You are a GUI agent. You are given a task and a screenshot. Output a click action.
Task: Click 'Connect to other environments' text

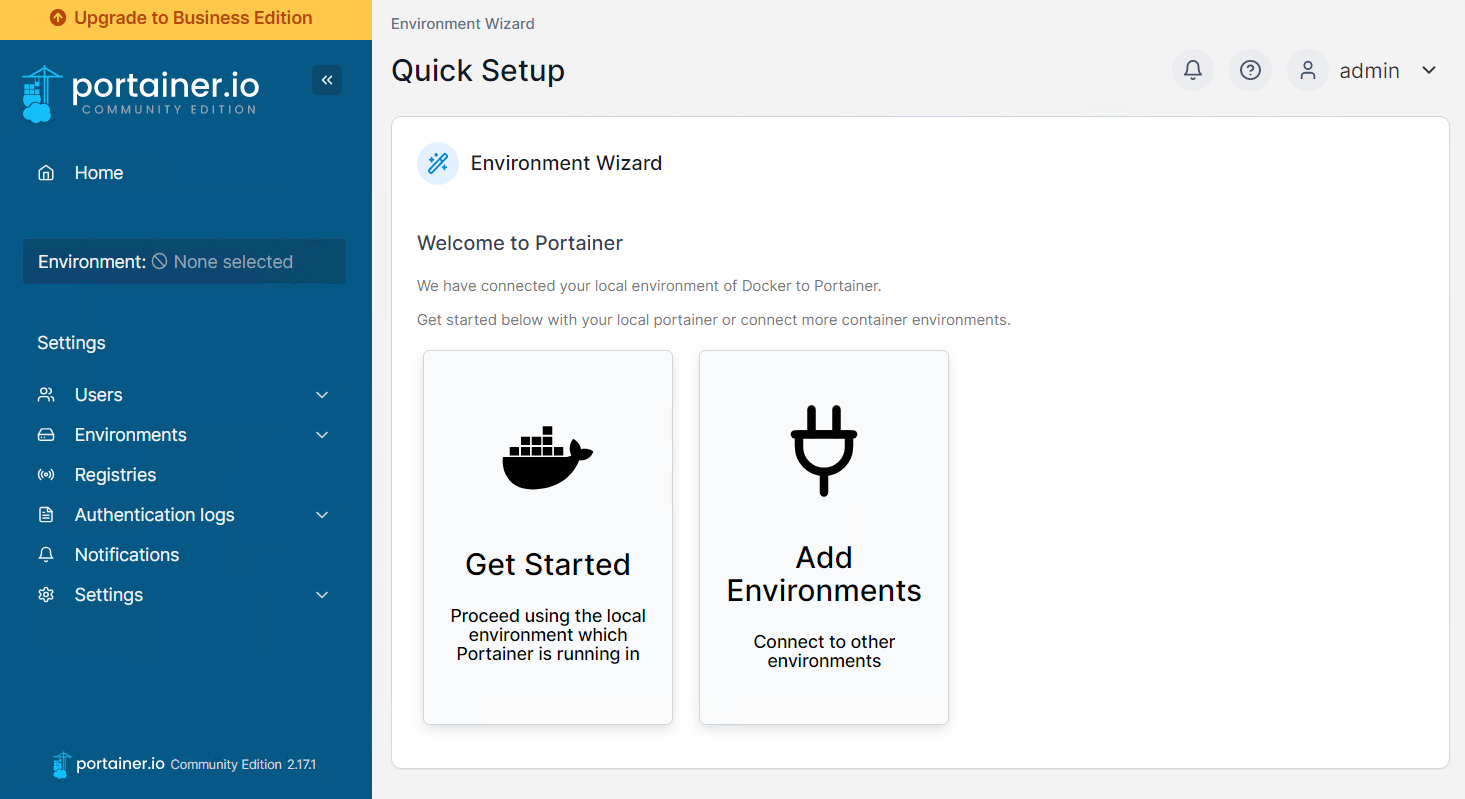coord(824,651)
